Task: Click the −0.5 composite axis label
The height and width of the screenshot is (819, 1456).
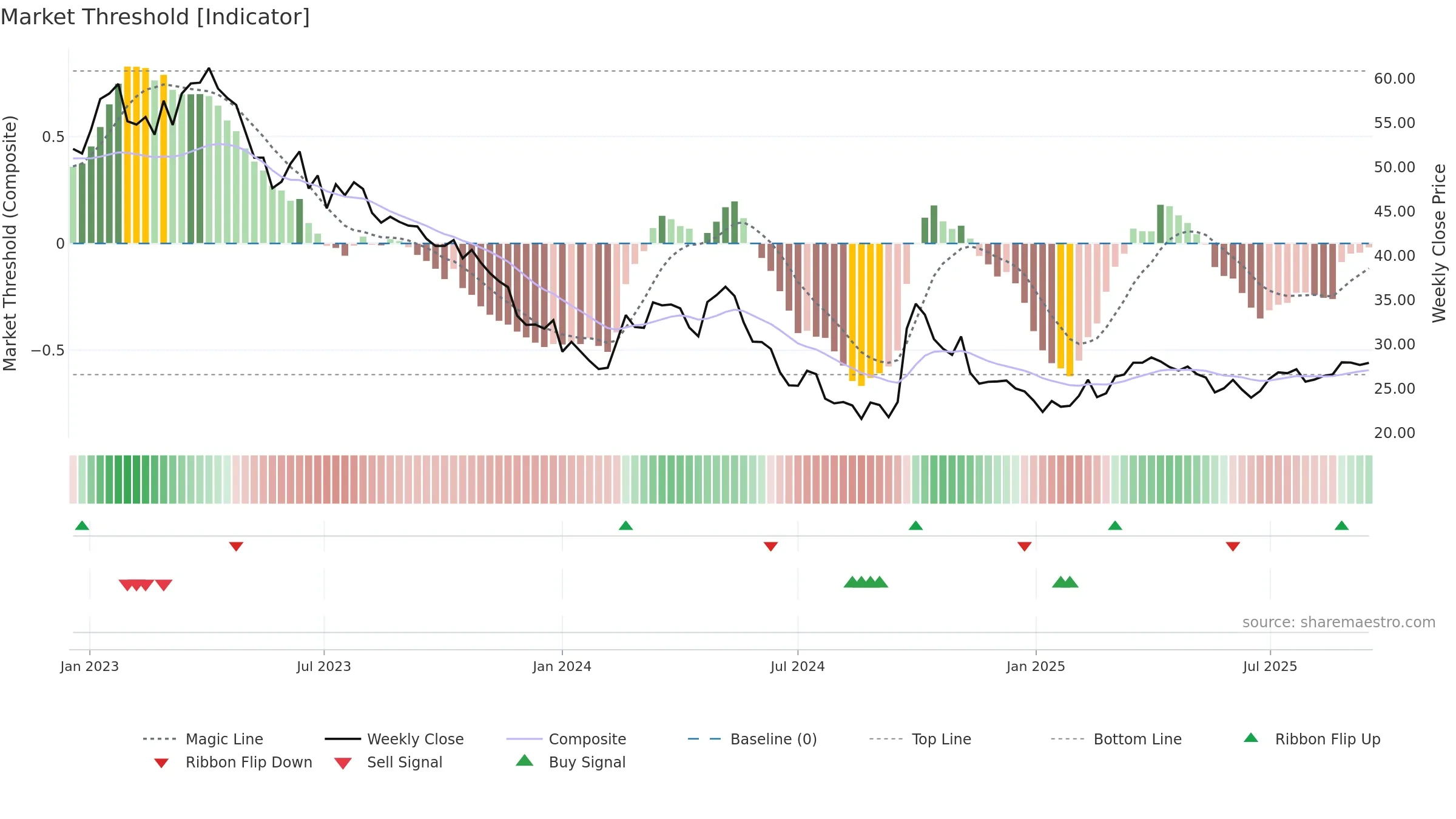Action: pos(47,351)
